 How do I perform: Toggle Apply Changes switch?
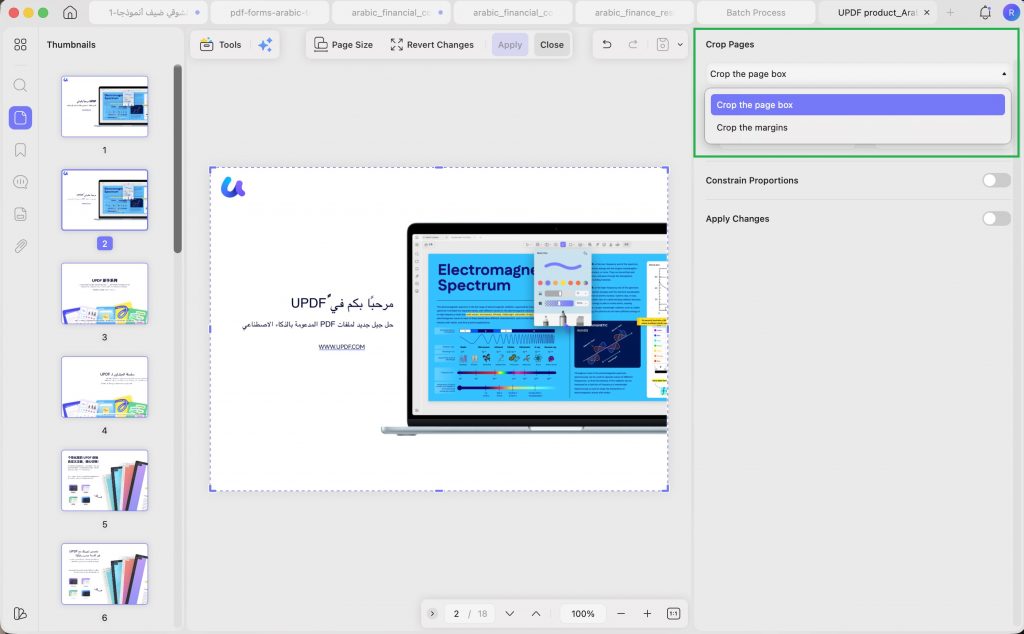click(x=996, y=219)
